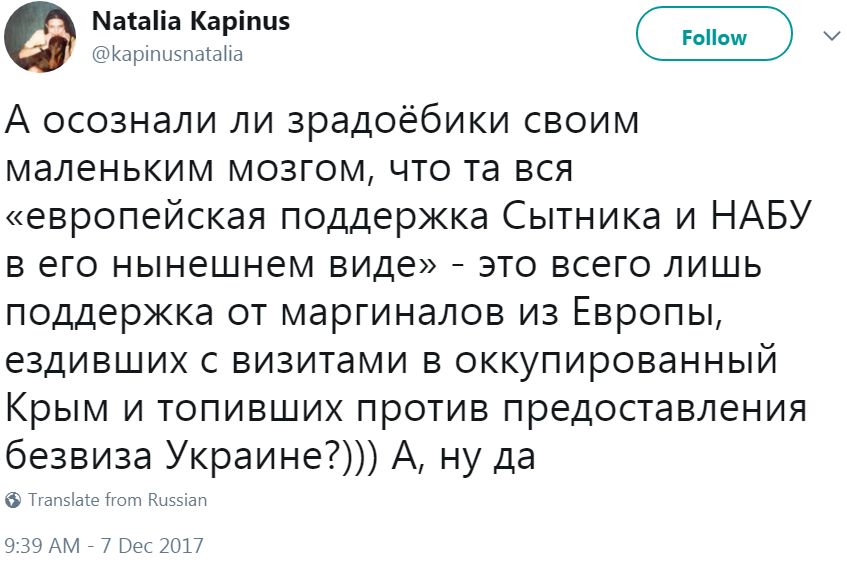Screen dimensions: 847x564
Task: Click the closing words А, ну да
Action: pyautogui.click(x=464, y=457)
